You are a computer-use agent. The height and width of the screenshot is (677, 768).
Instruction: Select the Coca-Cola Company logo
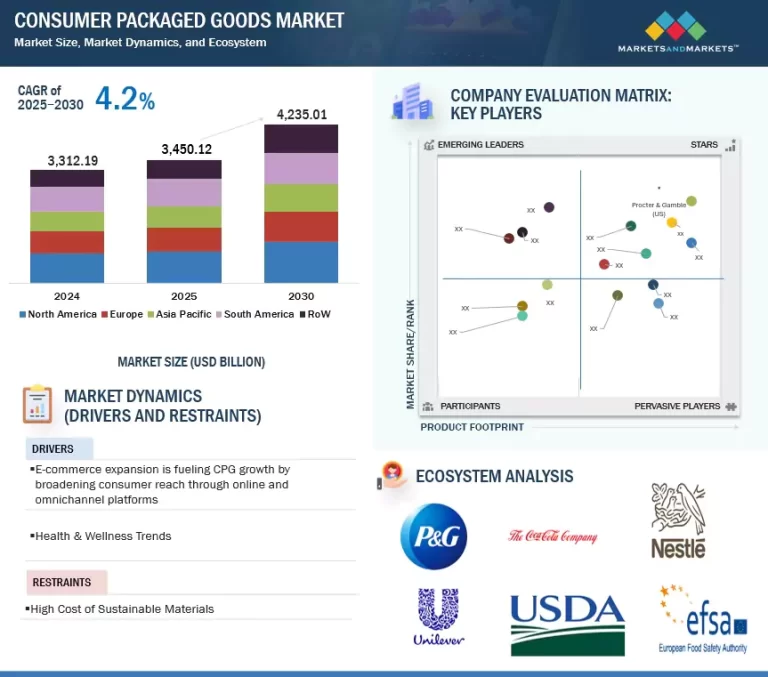[551, 536]
